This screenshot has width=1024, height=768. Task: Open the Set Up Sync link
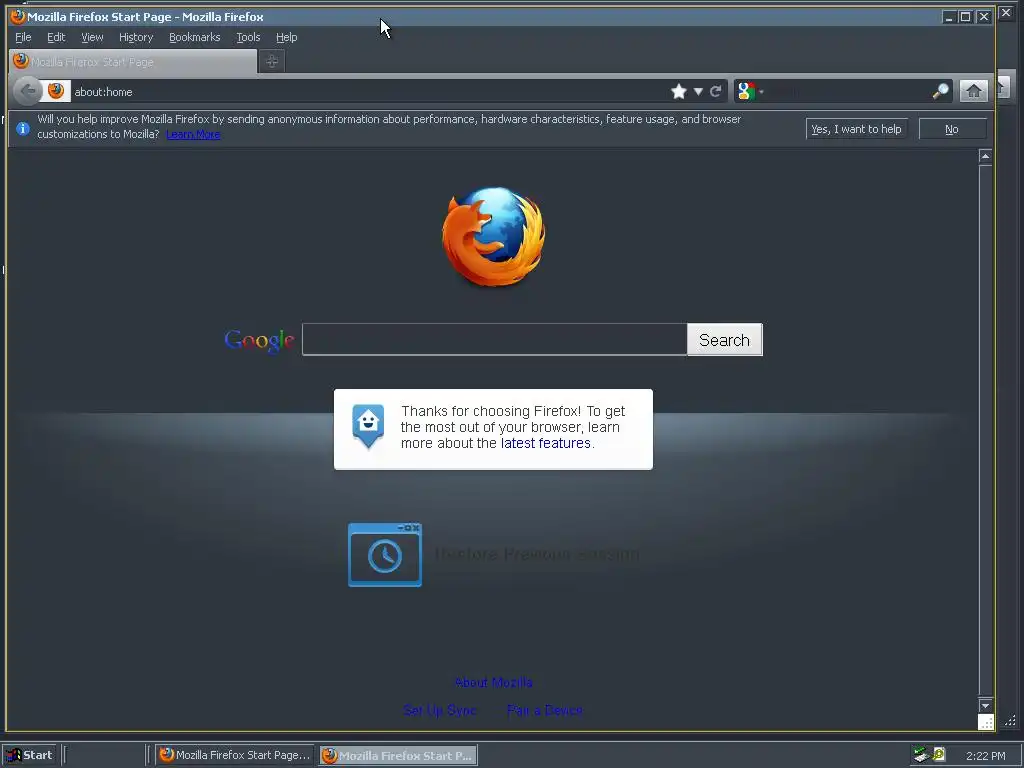[440, 711]
